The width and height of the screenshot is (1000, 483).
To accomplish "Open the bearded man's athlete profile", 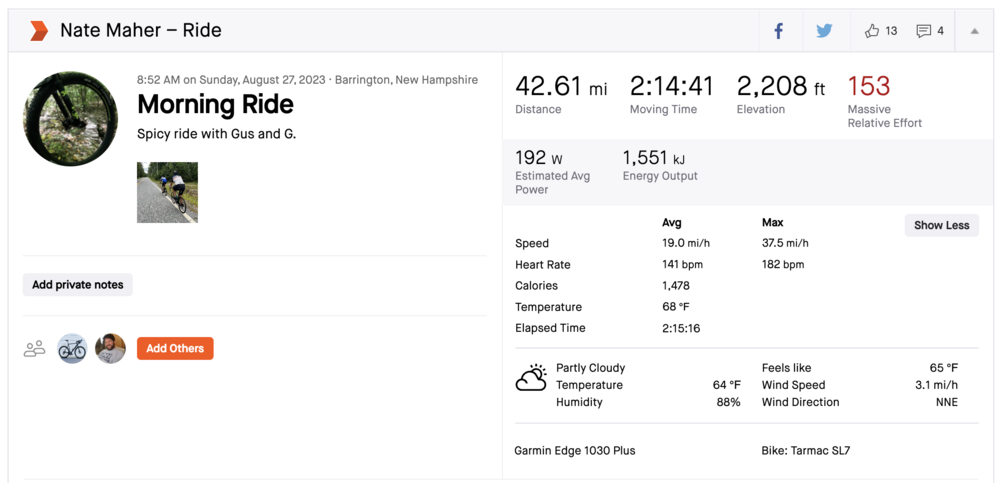I will (110, 349).
